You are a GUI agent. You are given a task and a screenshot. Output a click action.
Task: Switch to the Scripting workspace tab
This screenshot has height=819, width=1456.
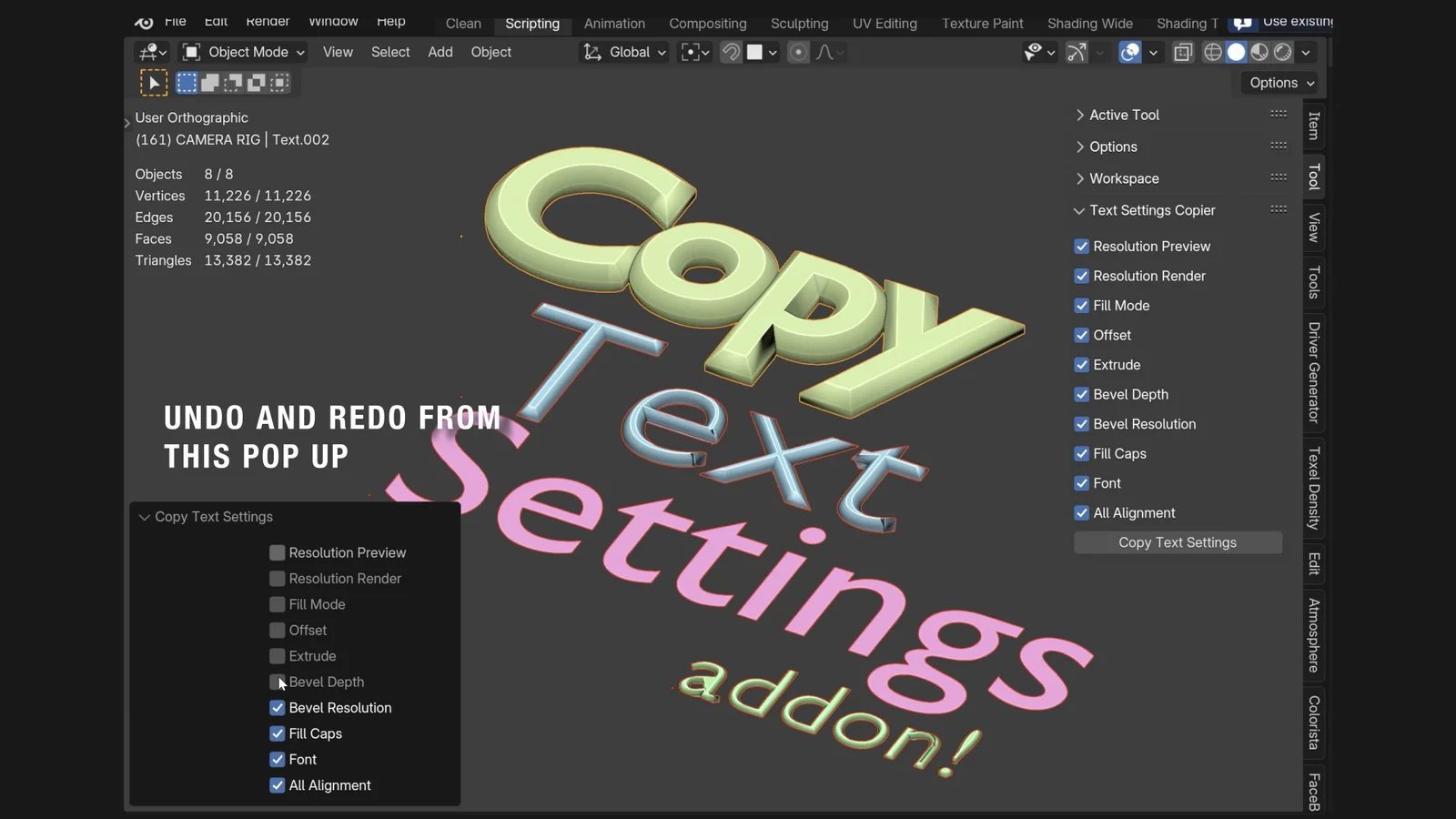(532, 24)
